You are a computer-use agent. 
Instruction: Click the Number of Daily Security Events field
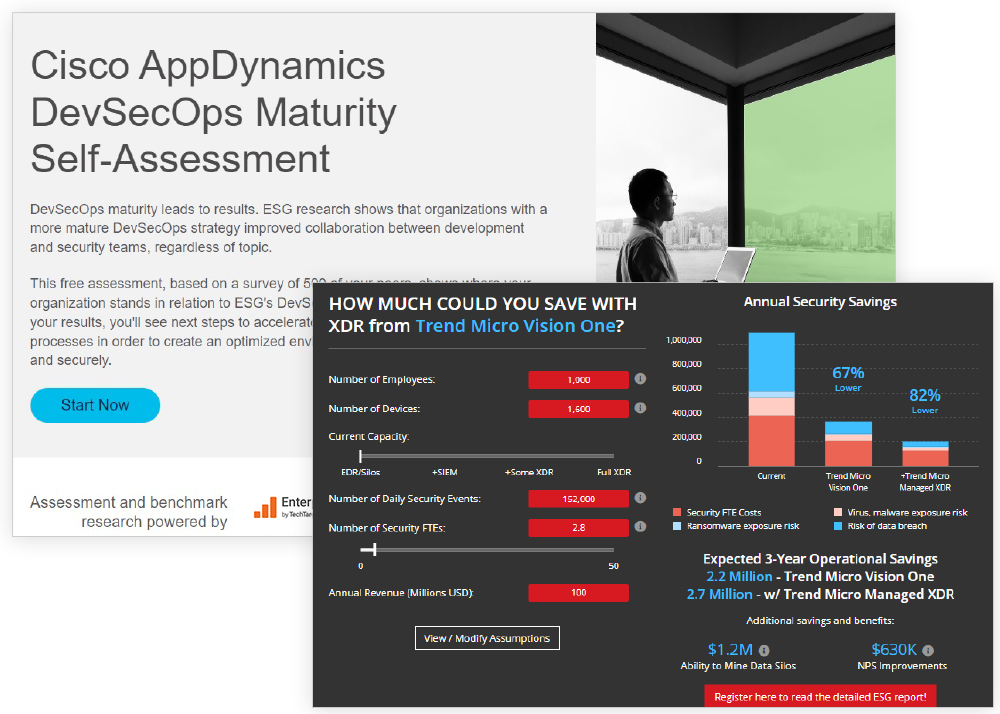pos(578,498)
